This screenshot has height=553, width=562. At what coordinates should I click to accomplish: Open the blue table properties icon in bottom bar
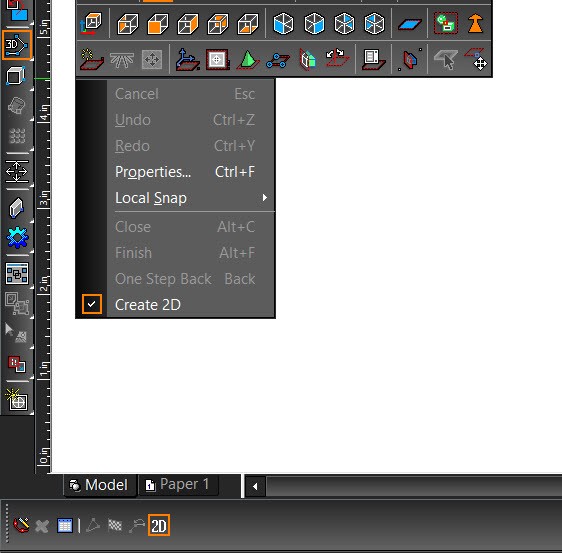[65, 526]
